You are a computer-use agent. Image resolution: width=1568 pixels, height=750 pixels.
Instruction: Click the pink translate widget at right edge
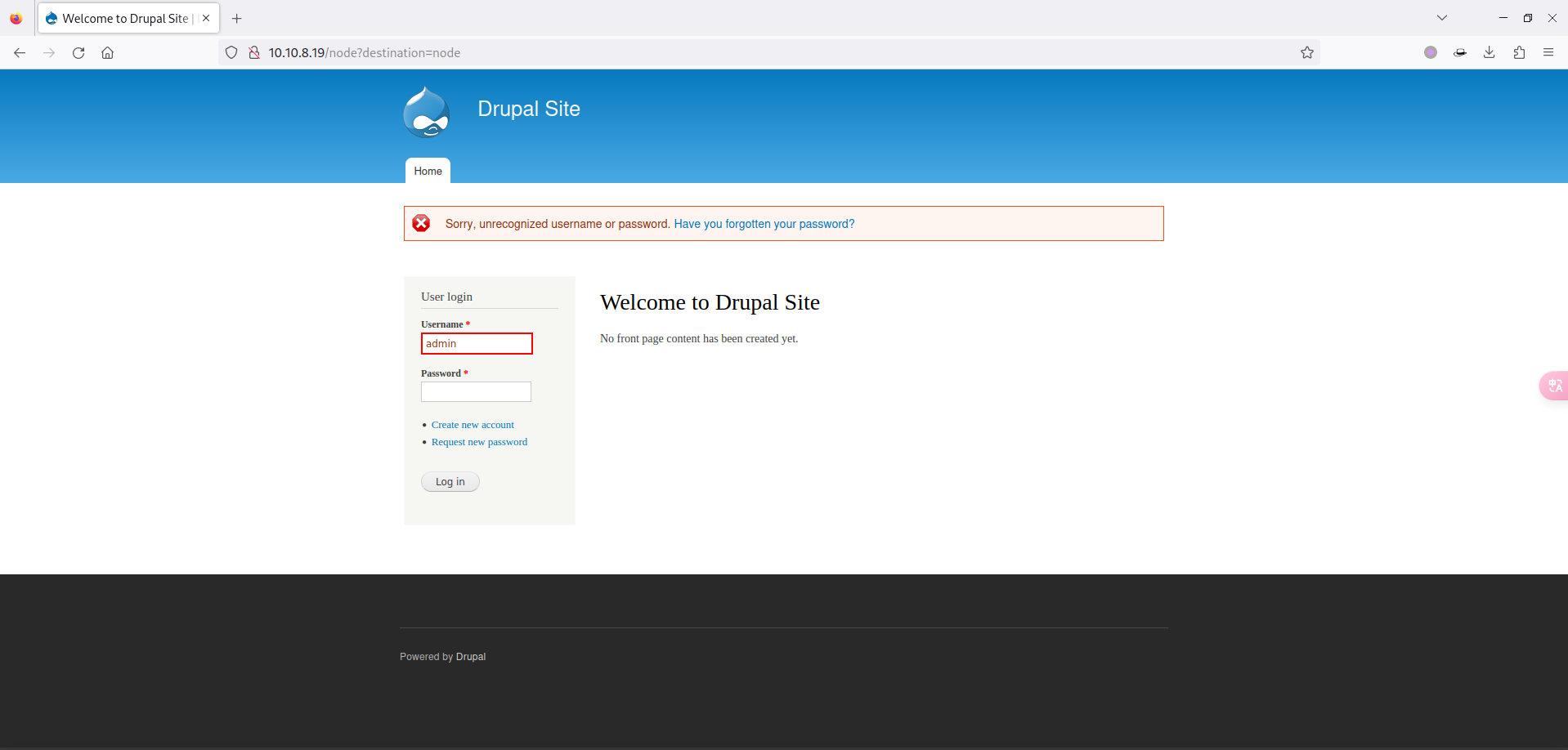[1554, 386]
